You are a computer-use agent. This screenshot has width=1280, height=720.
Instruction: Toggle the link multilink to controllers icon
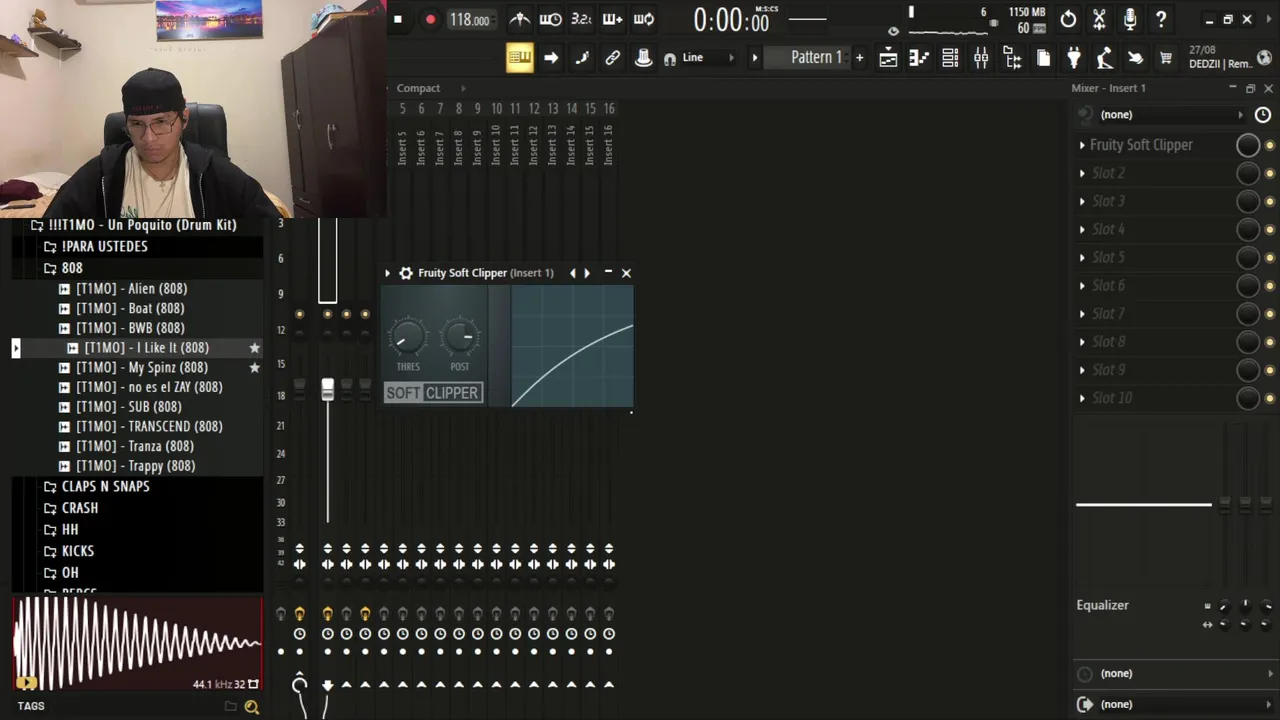(612, 58)
